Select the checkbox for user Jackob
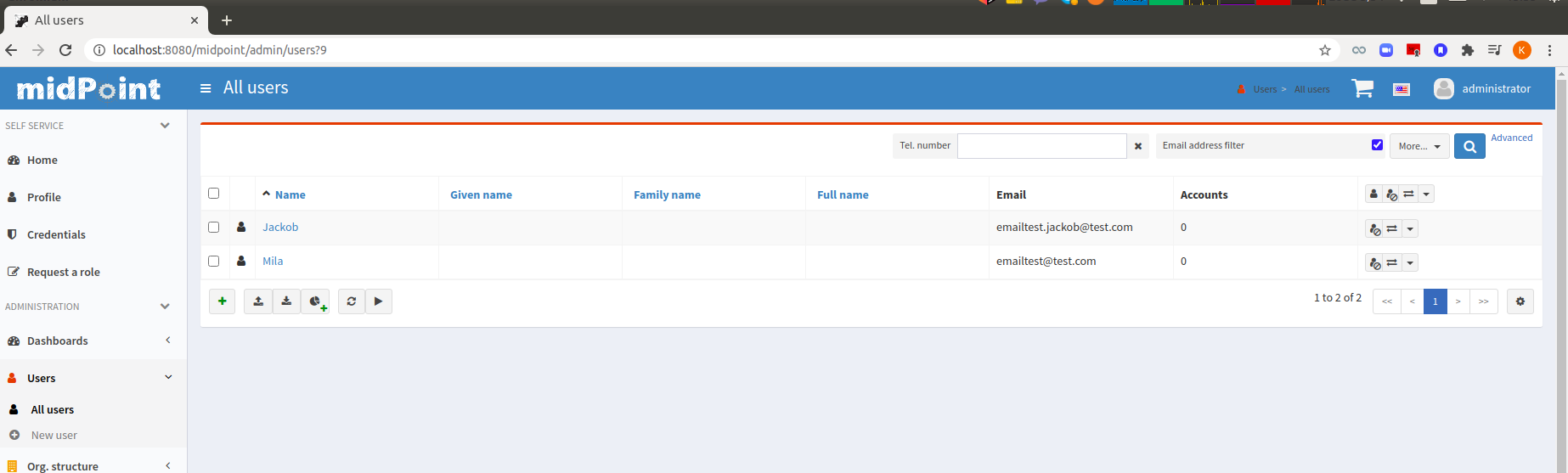 point(214,228)
